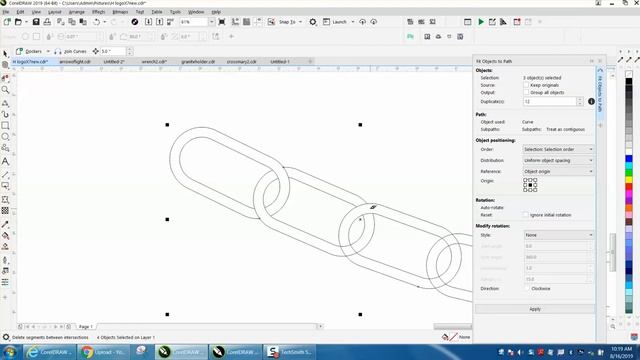
Task: Click the Launch button
Action: 336,22
